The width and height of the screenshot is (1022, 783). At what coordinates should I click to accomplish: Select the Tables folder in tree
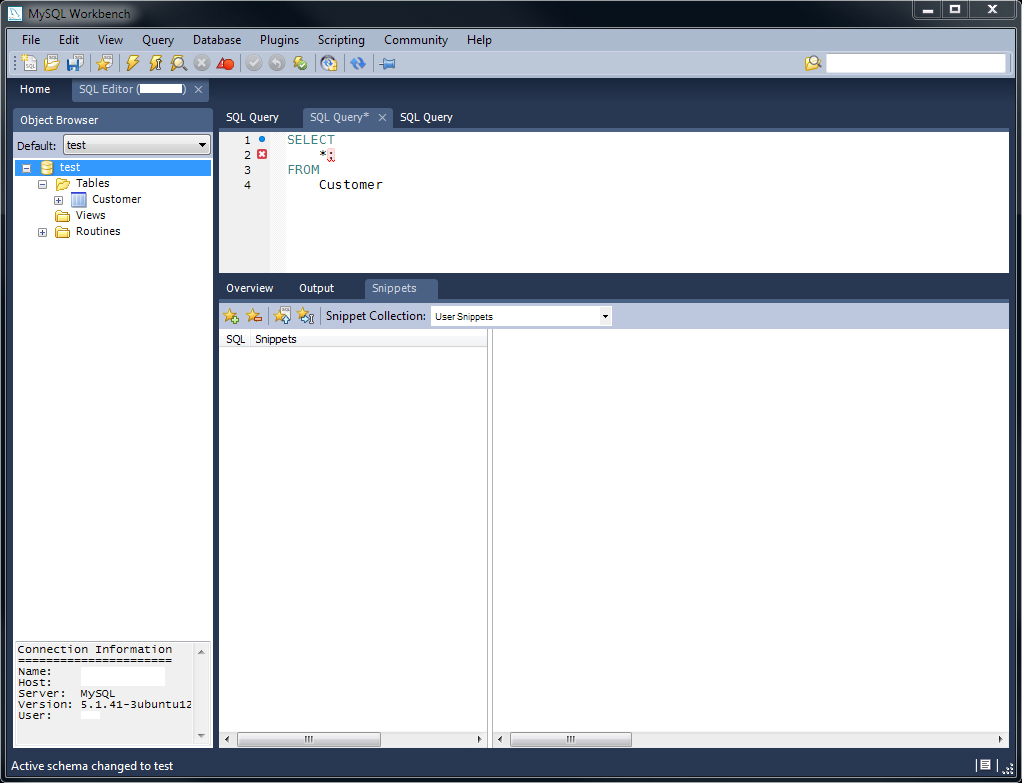tap(93, 183)
